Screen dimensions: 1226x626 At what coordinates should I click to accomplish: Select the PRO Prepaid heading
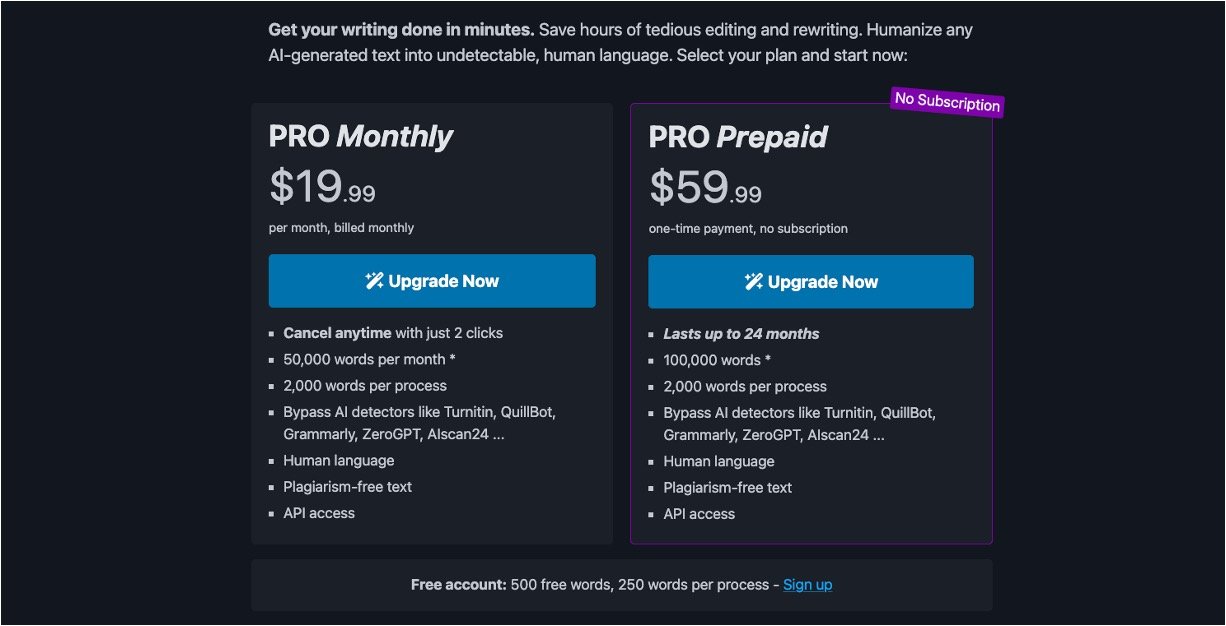coord(738,137)
